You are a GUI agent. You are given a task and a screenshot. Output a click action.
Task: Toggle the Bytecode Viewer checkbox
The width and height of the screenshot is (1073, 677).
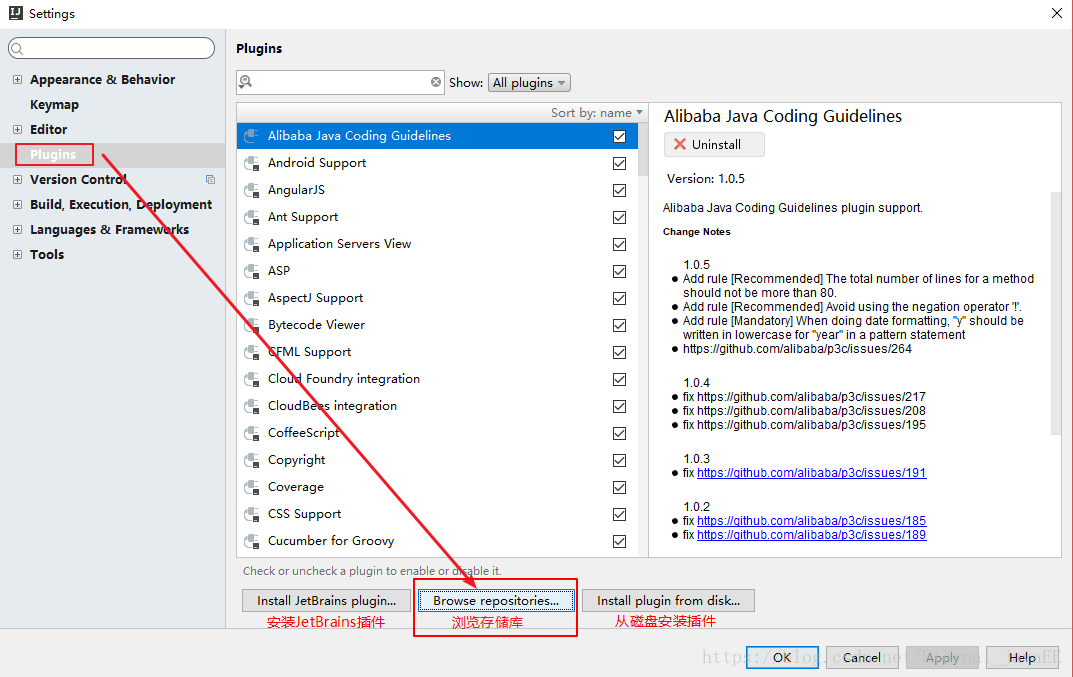coord(619,326)
